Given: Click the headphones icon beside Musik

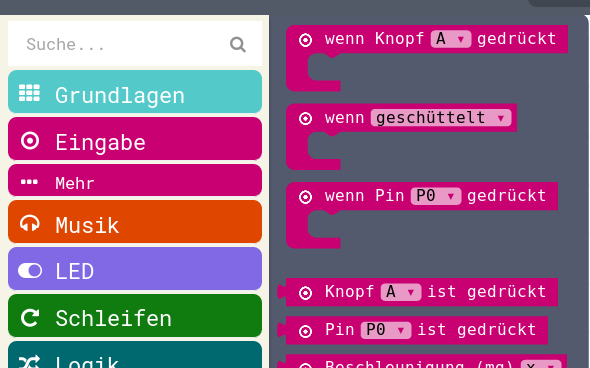Looking at the screenshot, I should 29,223.
